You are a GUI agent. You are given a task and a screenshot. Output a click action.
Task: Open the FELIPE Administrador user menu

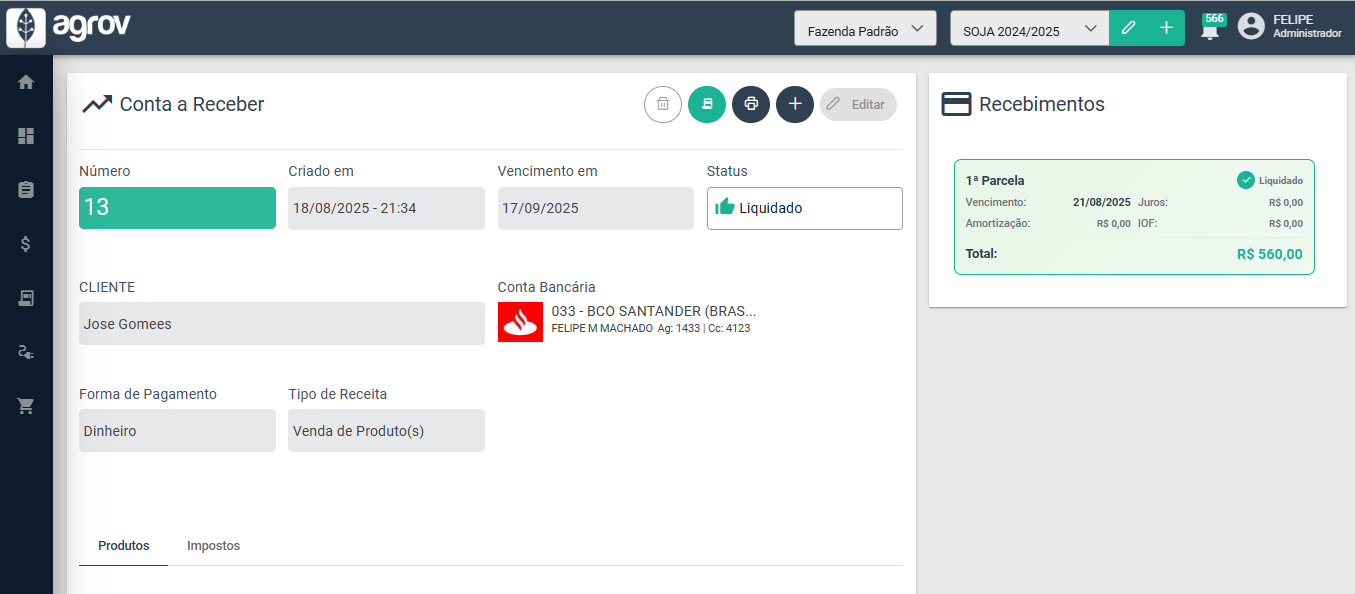click(x=1290, y=27)
